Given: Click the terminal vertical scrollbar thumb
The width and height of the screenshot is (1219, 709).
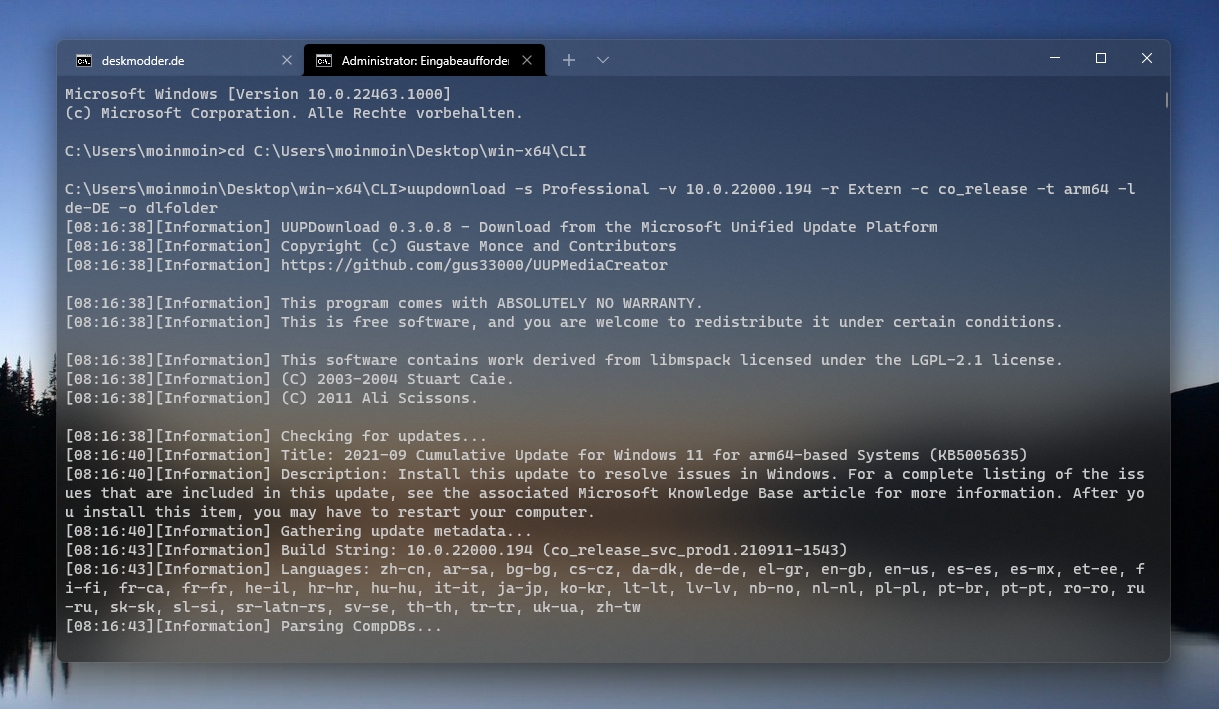Looking at the screenshot, I should 1165,99.
